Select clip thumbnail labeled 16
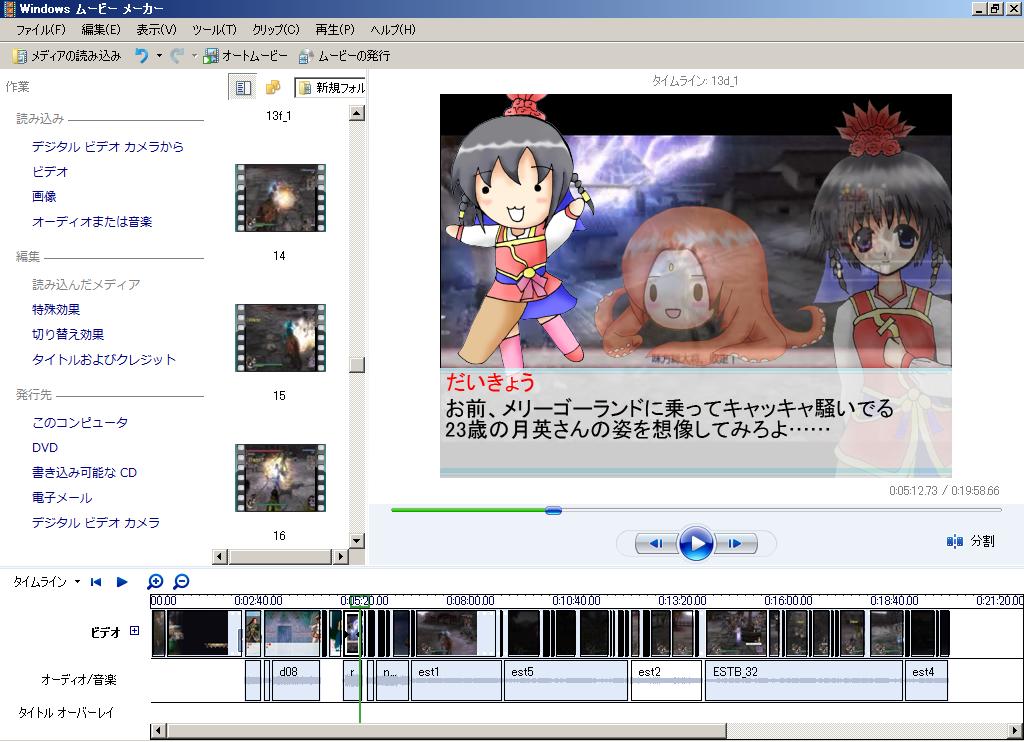 tap(280, 478)
